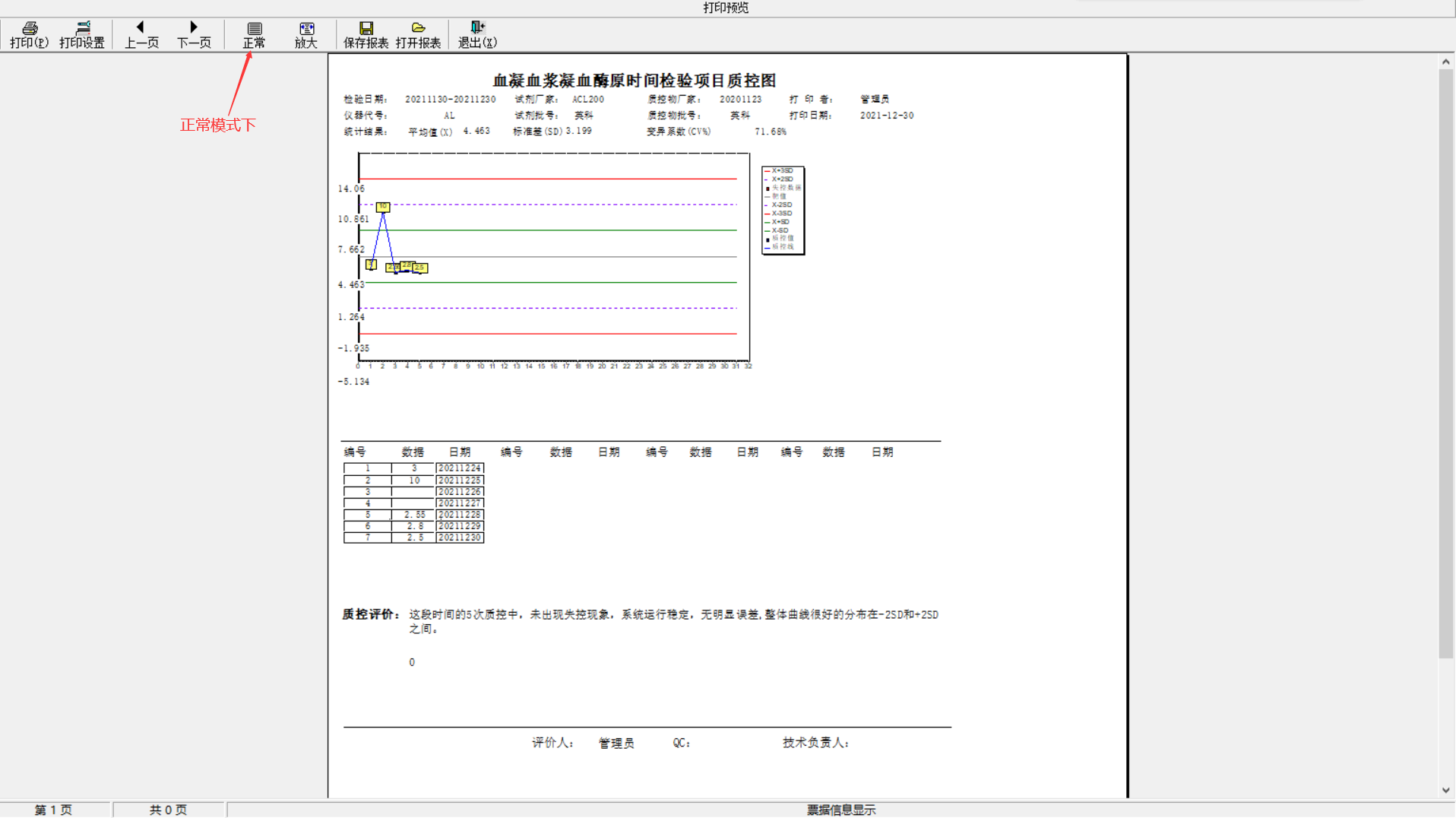Viewport: 1456px width, 818px height.
Task: Click the date cell 20211224
Action: (460, 468)
